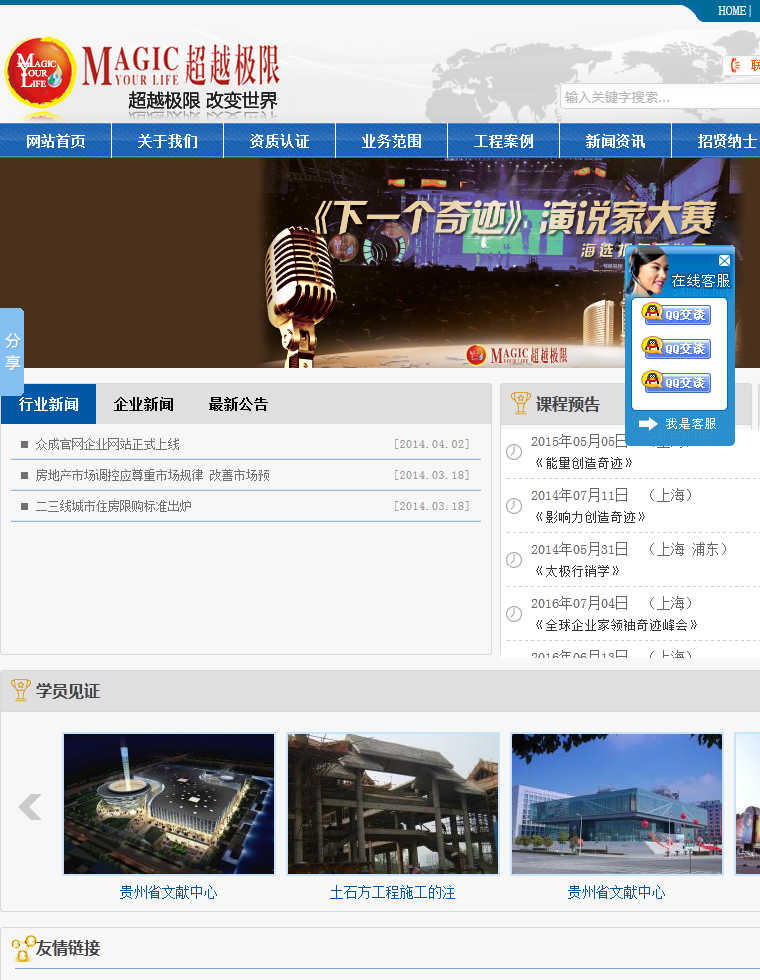Open 资质认证 navigation item
This screenshot has height=980, width=760.
[279, 141]
